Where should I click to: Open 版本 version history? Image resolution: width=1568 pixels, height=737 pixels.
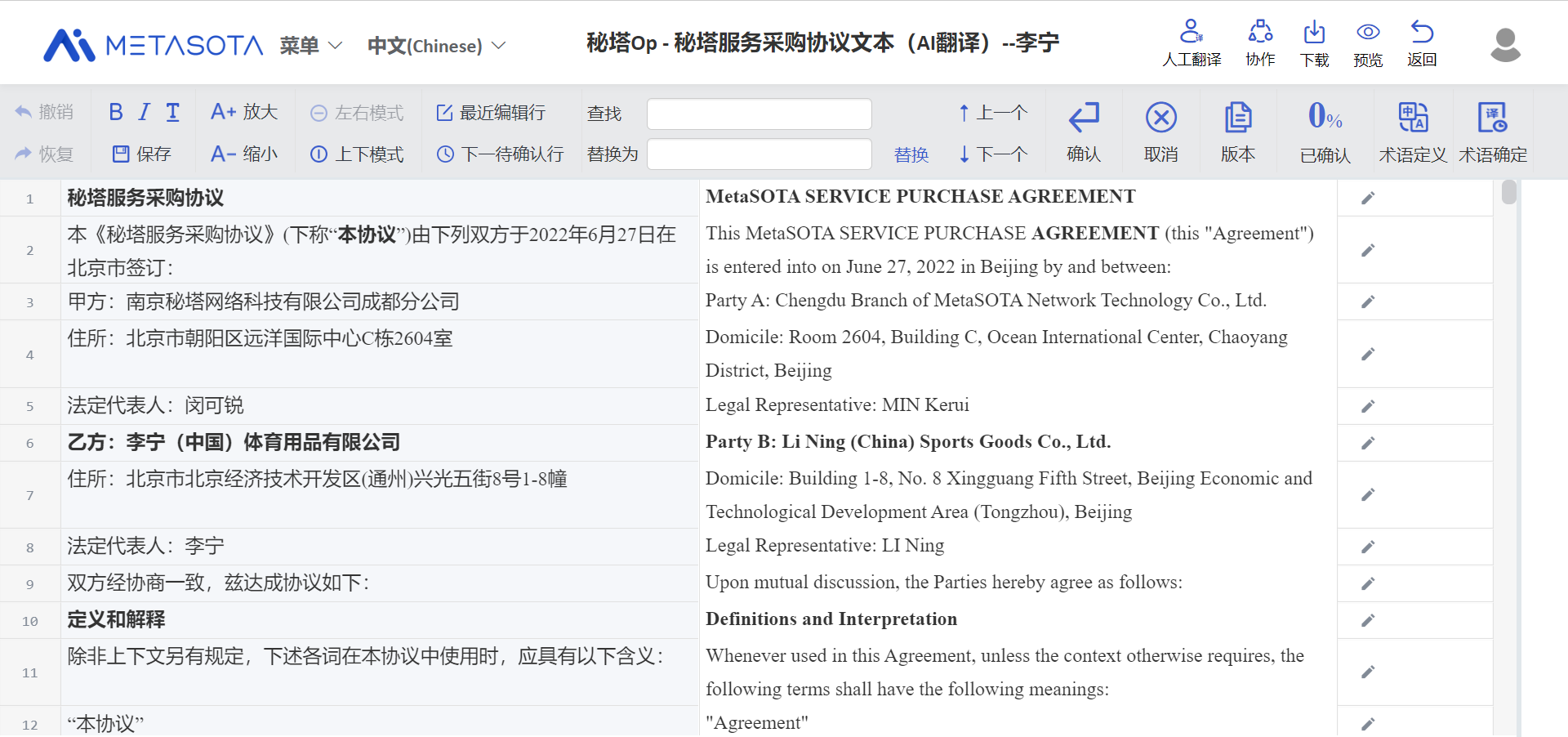coord(1238,132)
